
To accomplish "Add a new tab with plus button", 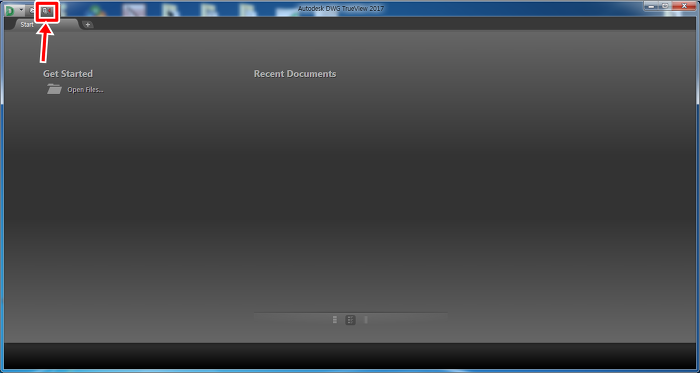I will pos(88,25).
